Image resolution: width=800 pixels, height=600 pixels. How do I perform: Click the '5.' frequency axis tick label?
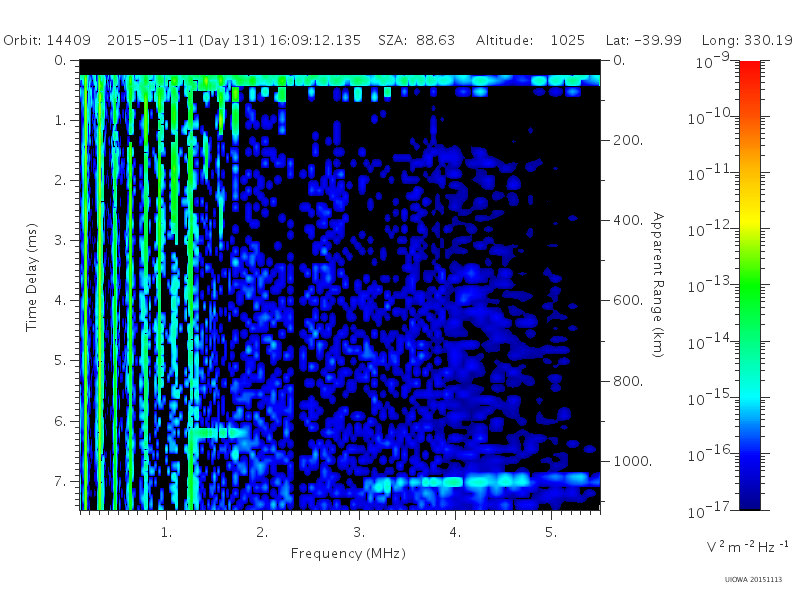tap(551, 533)
